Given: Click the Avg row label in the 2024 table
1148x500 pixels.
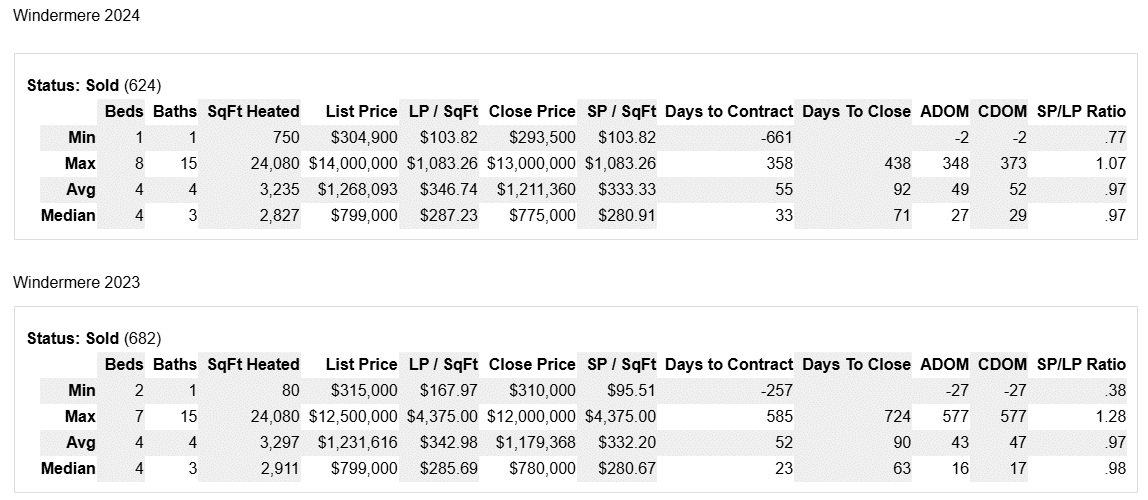Looking at the screenshot, I should (80, 189).
